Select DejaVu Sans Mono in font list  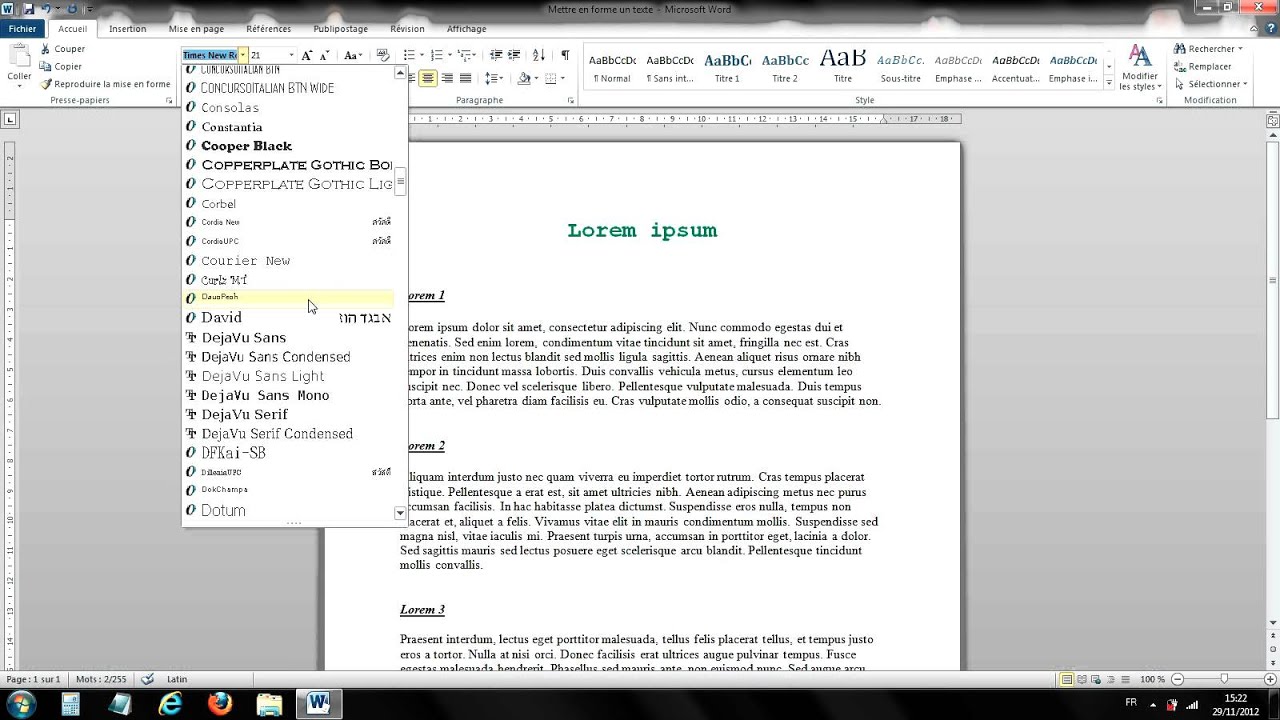pos(289,396)
